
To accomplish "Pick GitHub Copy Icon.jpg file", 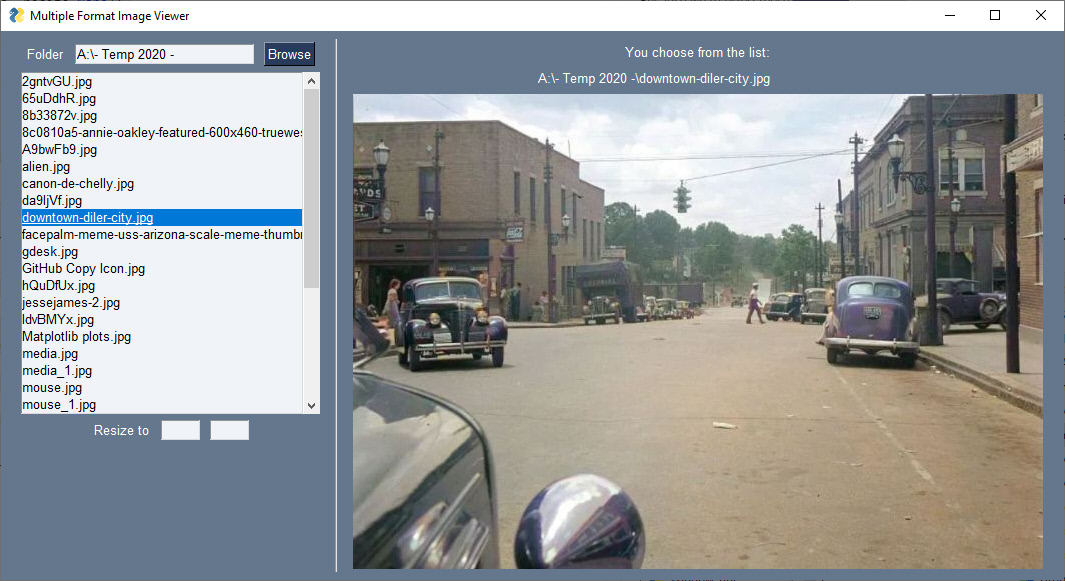I will pyautogui.click(x=84, y=268).
